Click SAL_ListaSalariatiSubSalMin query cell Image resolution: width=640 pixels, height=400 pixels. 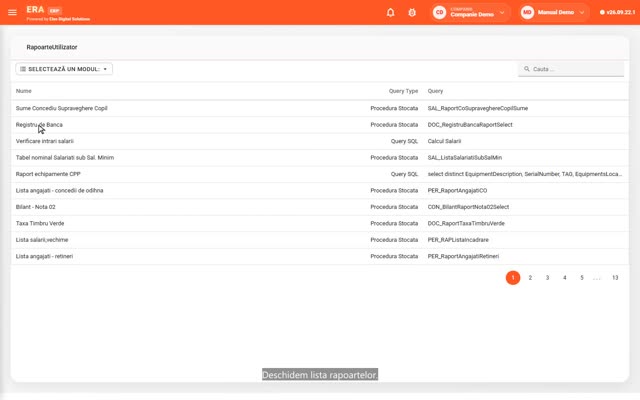(464, 158)
